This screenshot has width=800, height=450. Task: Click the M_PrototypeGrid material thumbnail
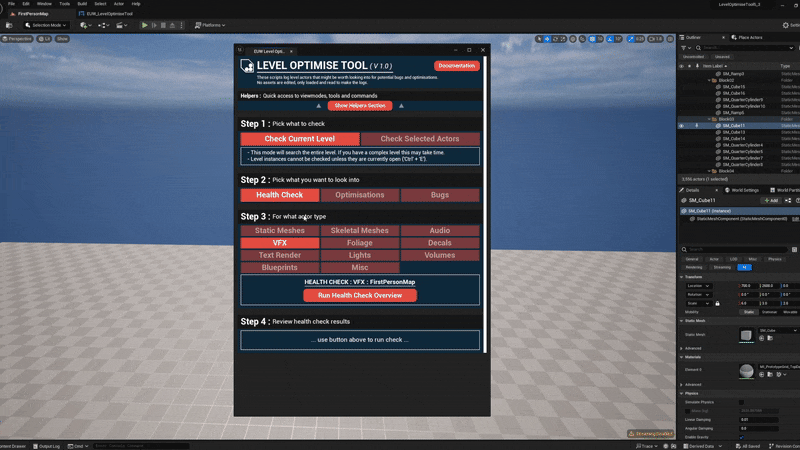[746, 371]
